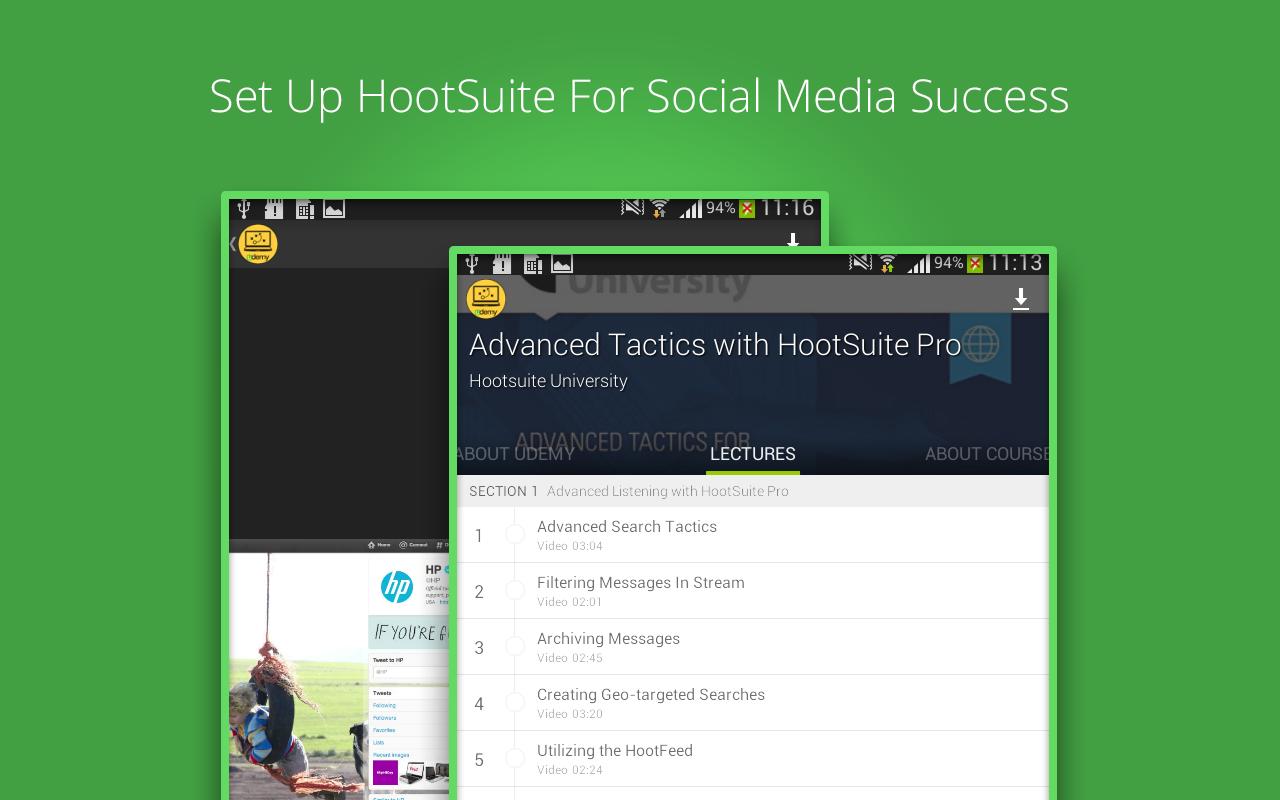
Task: Tap the HP logo avatar on the Twitter page
Action: coord(397,584)
